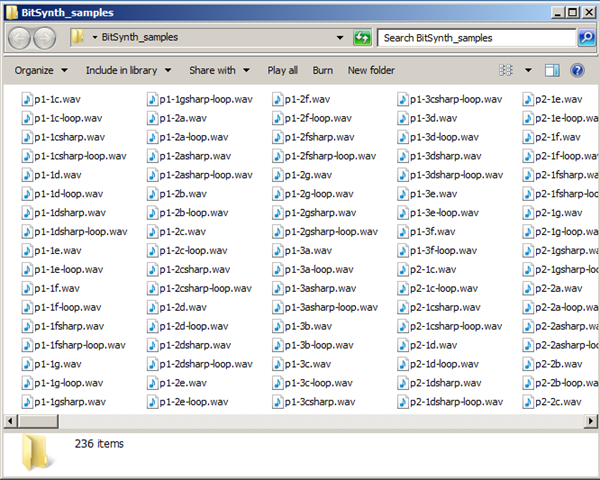Change view with the view icon button

point(506,70)
